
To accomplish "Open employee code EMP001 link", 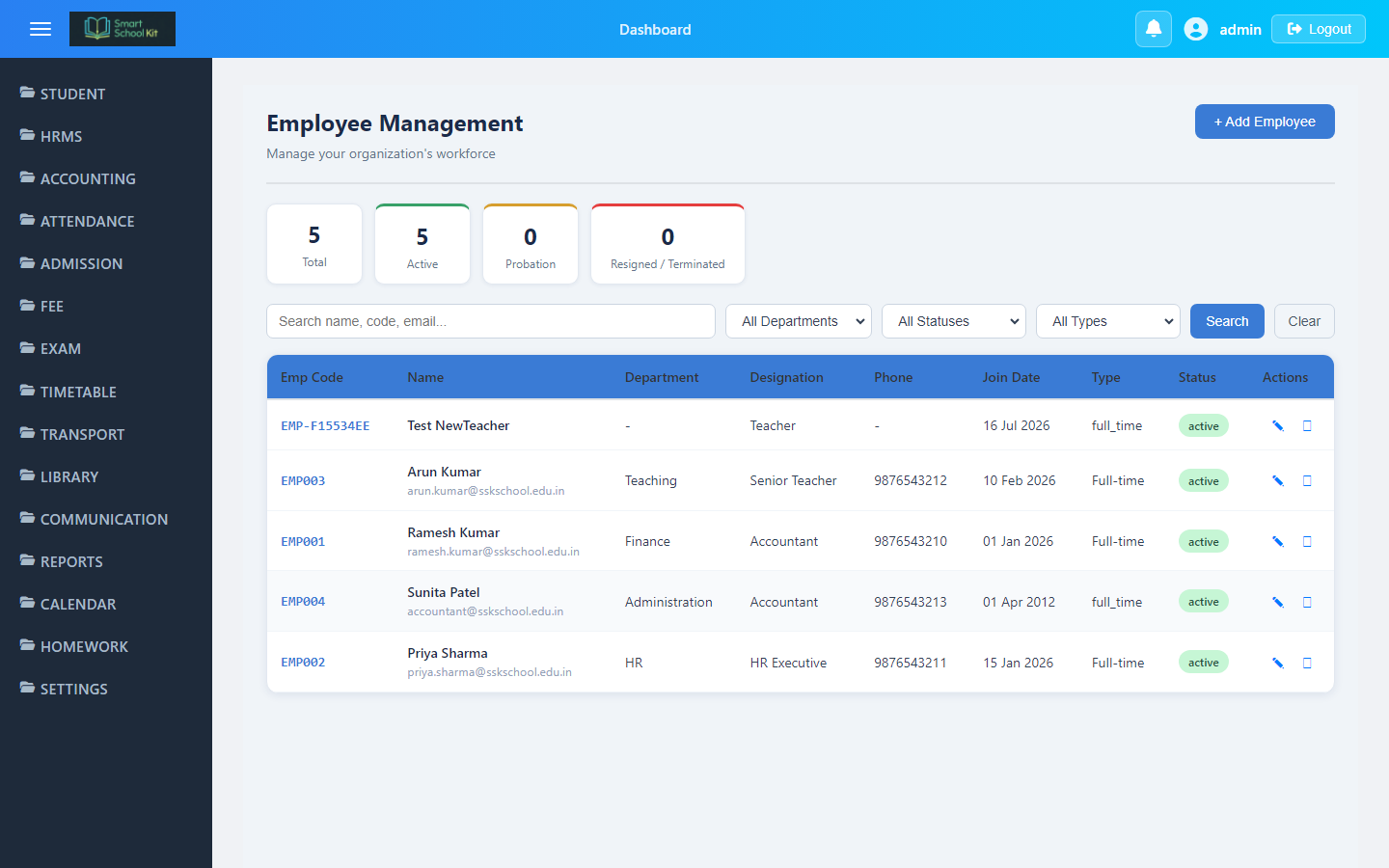I will (x=303, y=541).
